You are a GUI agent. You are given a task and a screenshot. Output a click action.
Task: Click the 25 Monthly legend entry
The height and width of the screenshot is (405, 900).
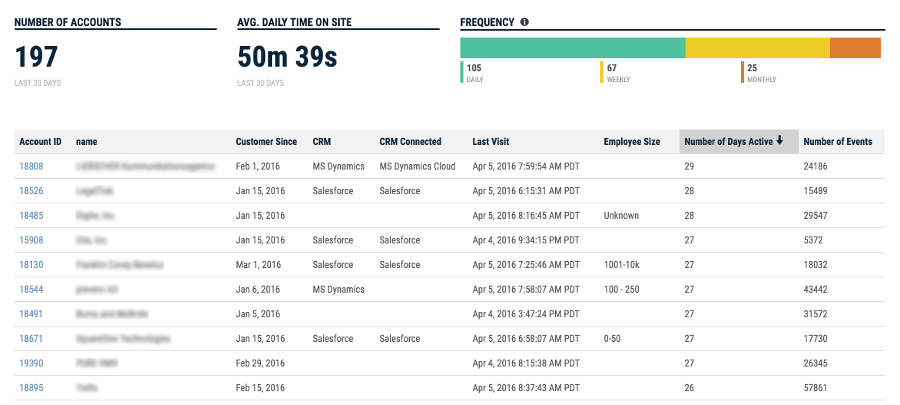[759, 72]
